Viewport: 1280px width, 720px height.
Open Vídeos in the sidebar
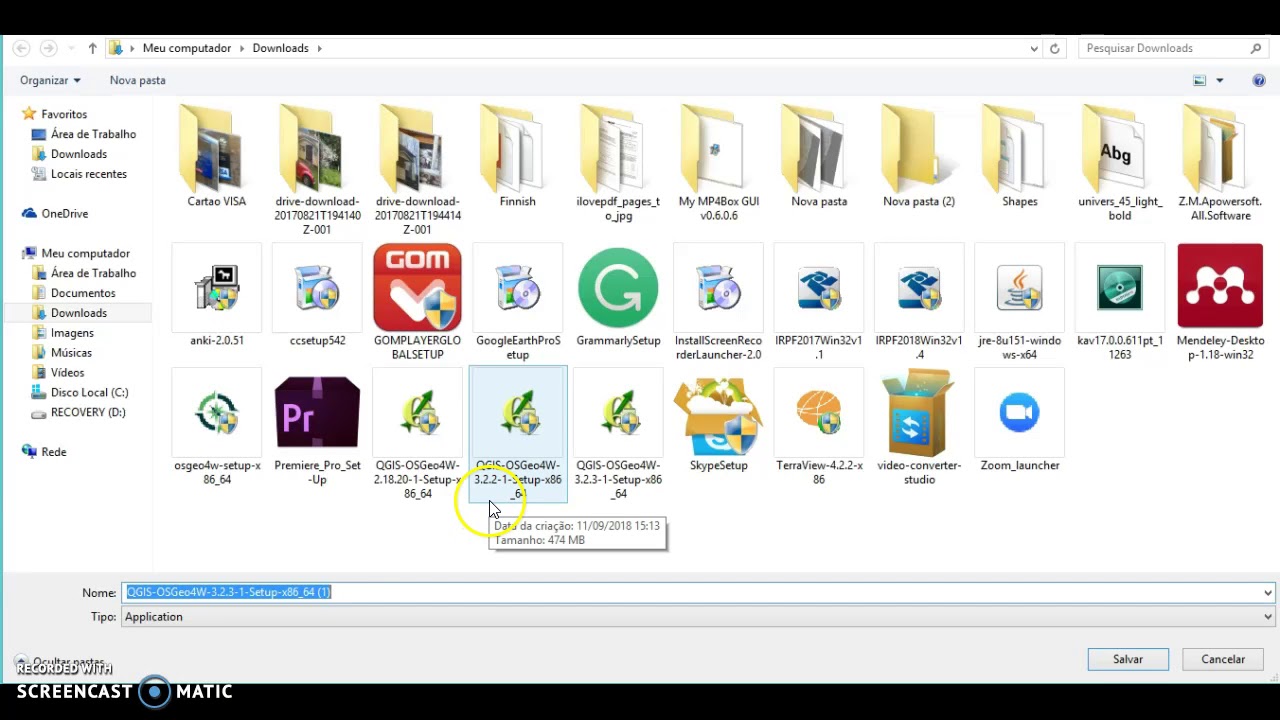[x=68, y=372]
